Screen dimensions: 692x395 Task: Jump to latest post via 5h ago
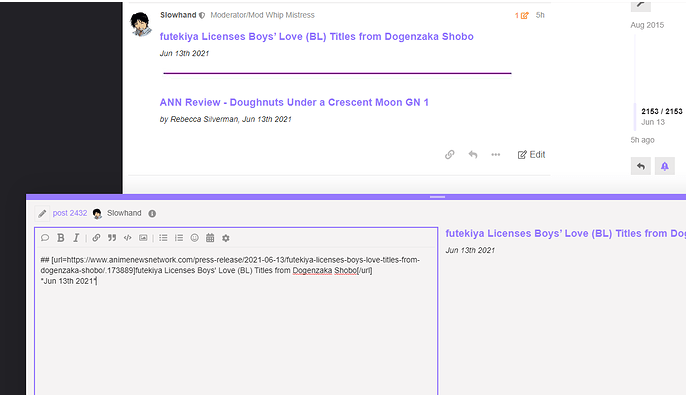(x=642, y=140)
